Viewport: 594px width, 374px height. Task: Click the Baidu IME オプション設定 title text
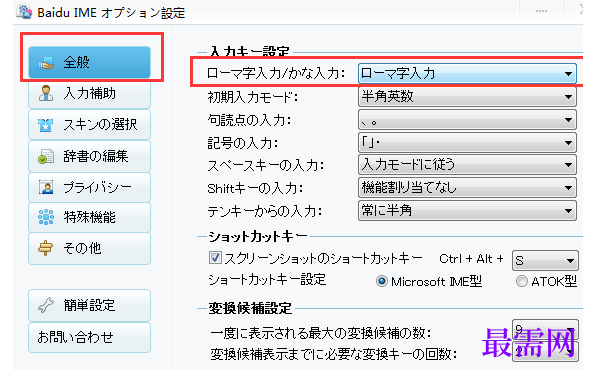111,13
